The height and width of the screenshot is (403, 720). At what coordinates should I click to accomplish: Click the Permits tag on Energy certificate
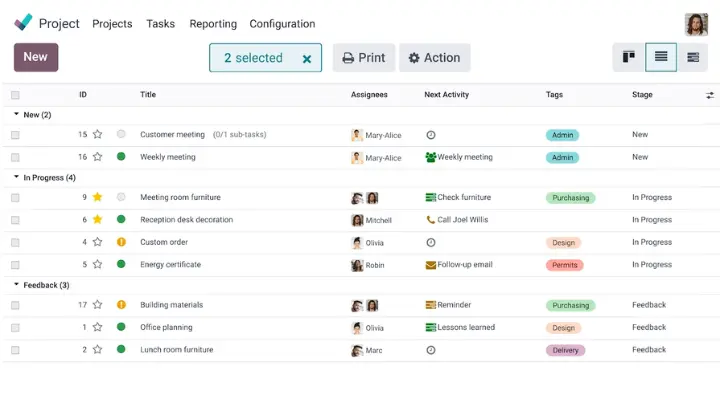[564, 265]
